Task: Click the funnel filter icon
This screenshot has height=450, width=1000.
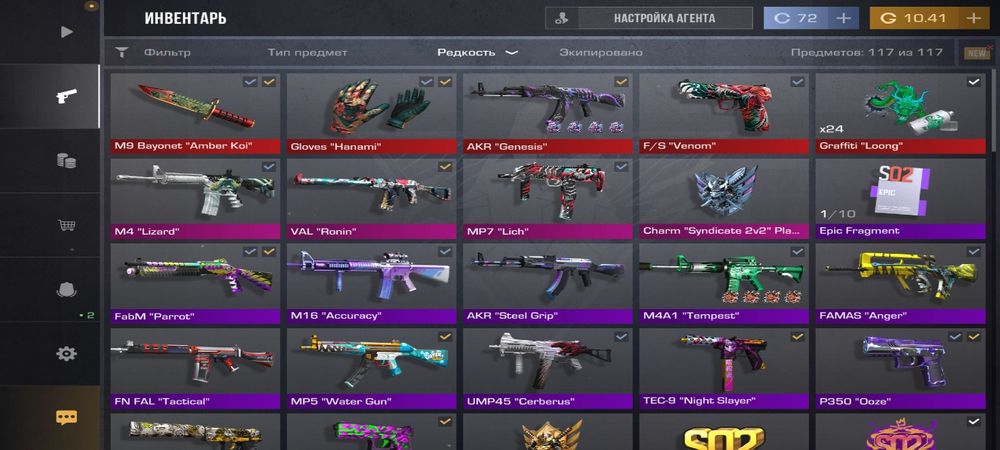Action: click(122, 52)
